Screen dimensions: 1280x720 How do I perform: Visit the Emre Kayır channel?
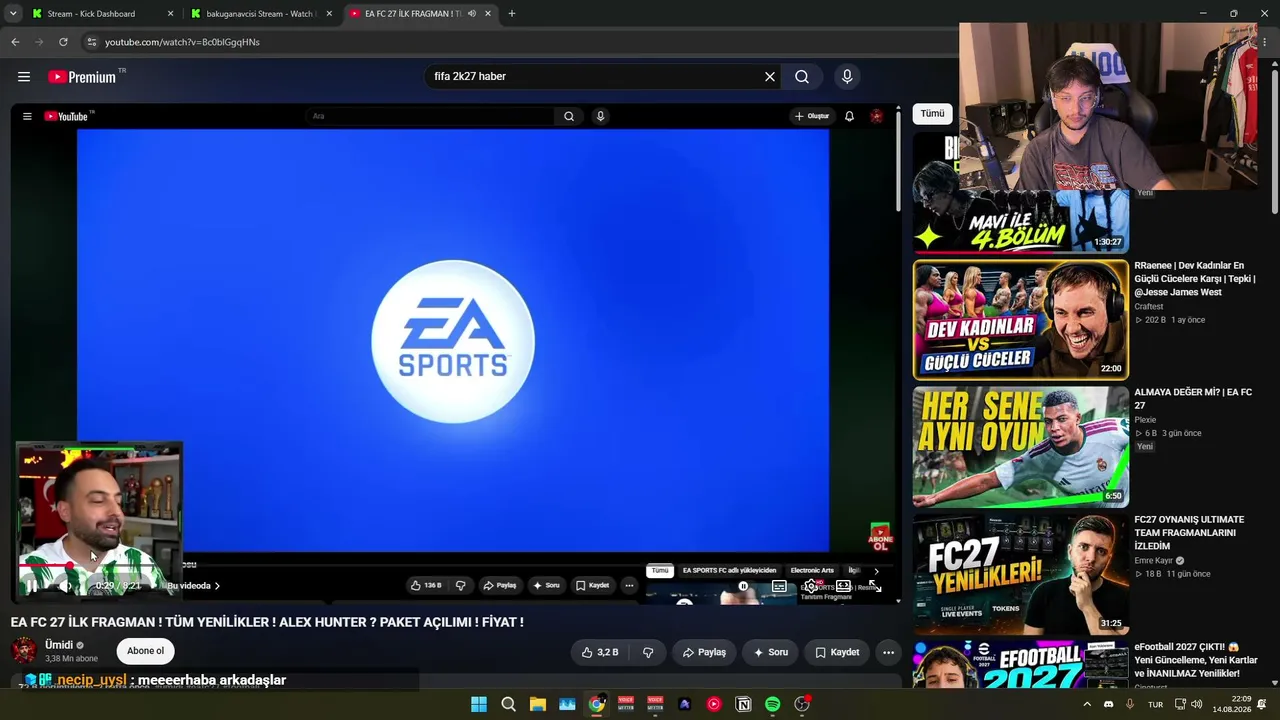coord(1154,561)
